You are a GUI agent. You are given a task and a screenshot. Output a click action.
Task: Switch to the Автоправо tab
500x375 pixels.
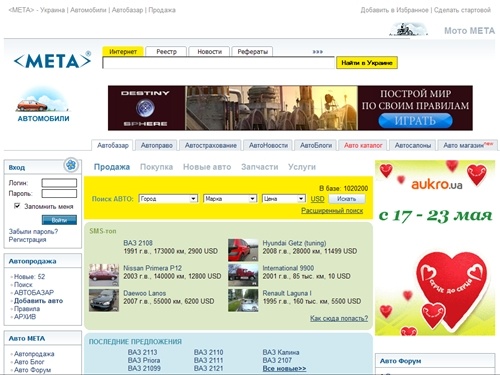156,145
